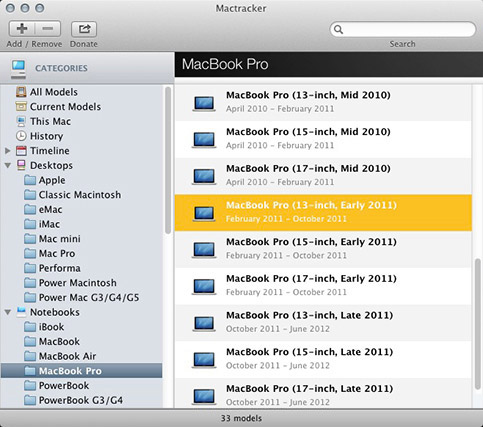Click the Current Models box icon
This screenshot has height=427, width=483.
pos(21,107)
